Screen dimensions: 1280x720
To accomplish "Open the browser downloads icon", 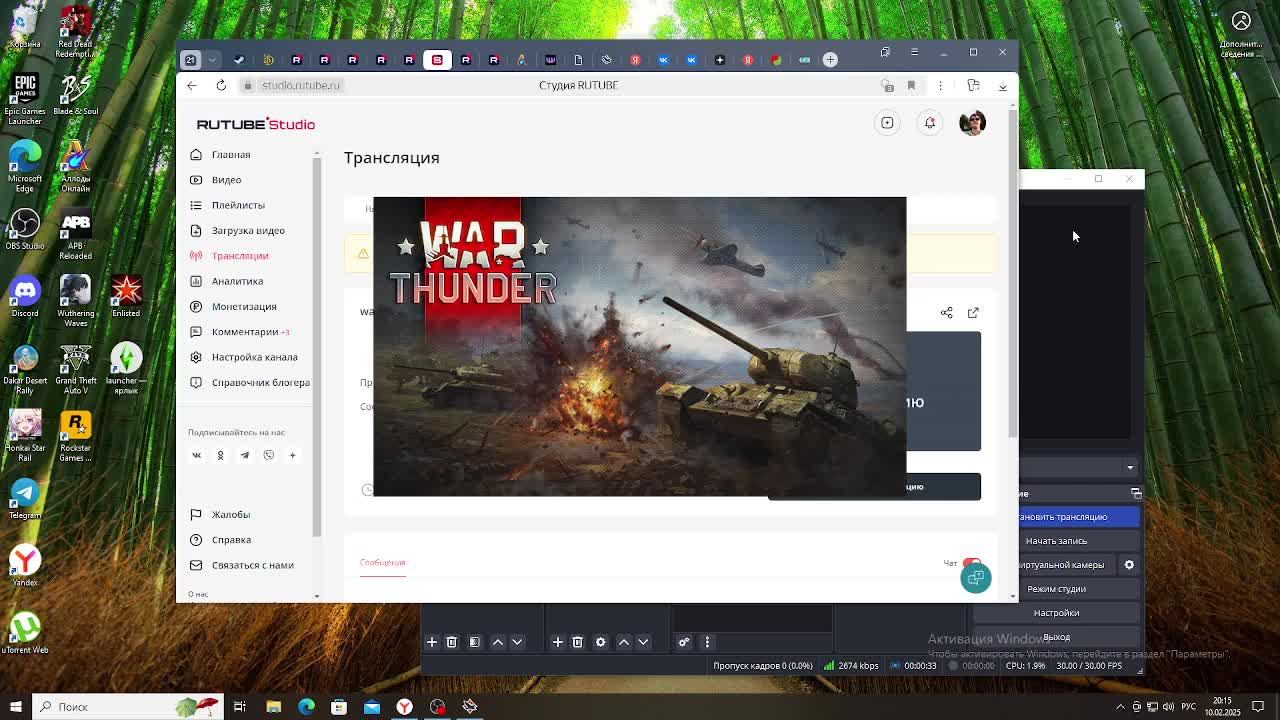I will pos(1002,86).
